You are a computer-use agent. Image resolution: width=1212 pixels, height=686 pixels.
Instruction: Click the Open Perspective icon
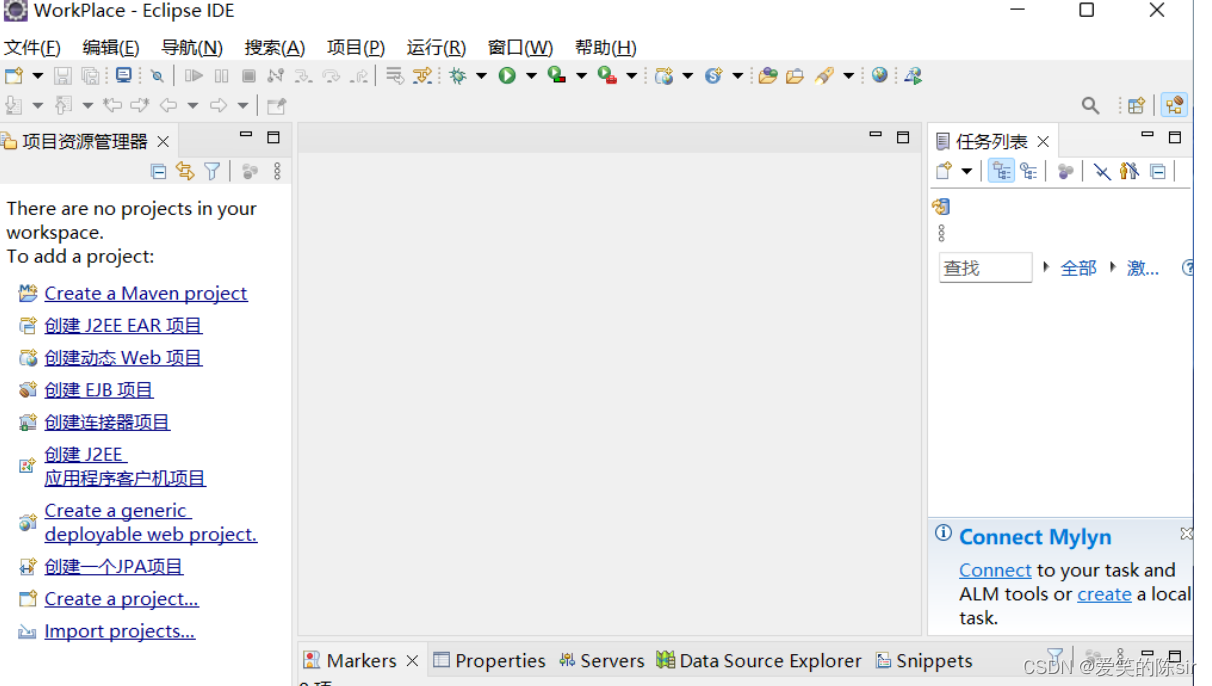click(x=1136, y=105)
